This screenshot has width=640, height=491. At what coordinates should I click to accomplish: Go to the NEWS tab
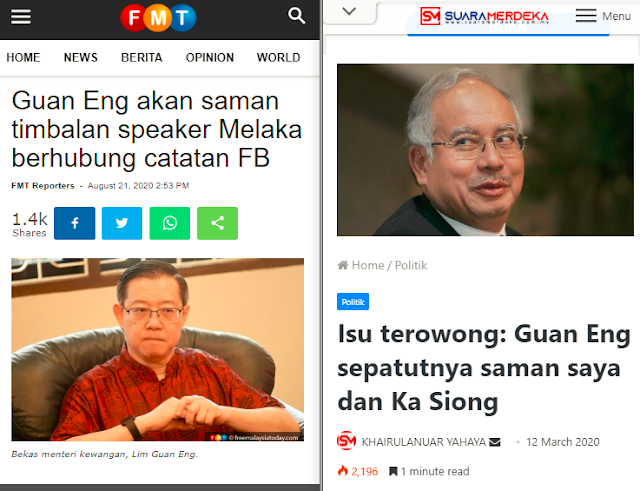[x=81, y=58]
